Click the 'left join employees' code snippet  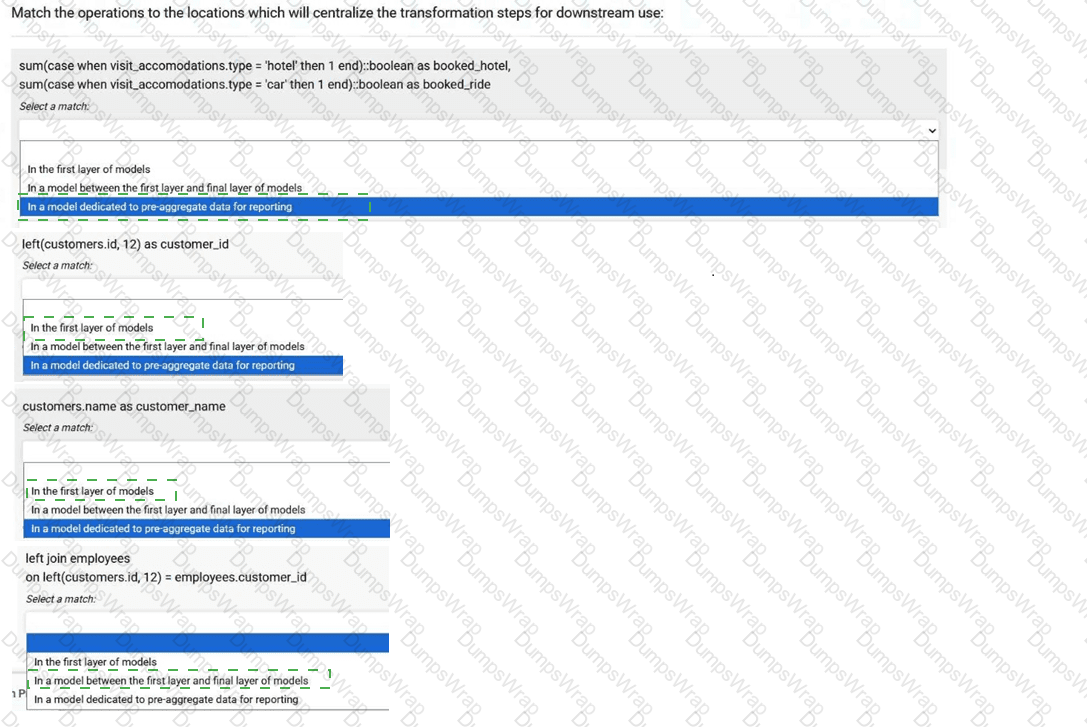pos(78,559)
